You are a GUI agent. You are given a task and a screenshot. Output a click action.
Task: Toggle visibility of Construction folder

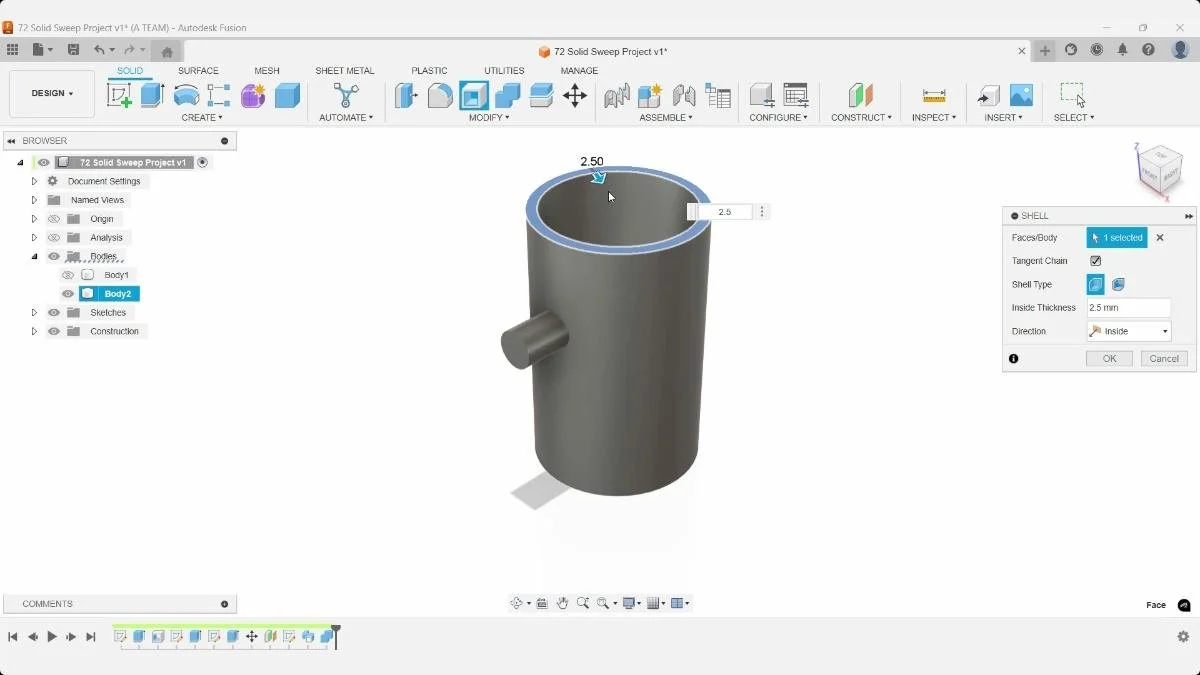(x=54, y=331)
